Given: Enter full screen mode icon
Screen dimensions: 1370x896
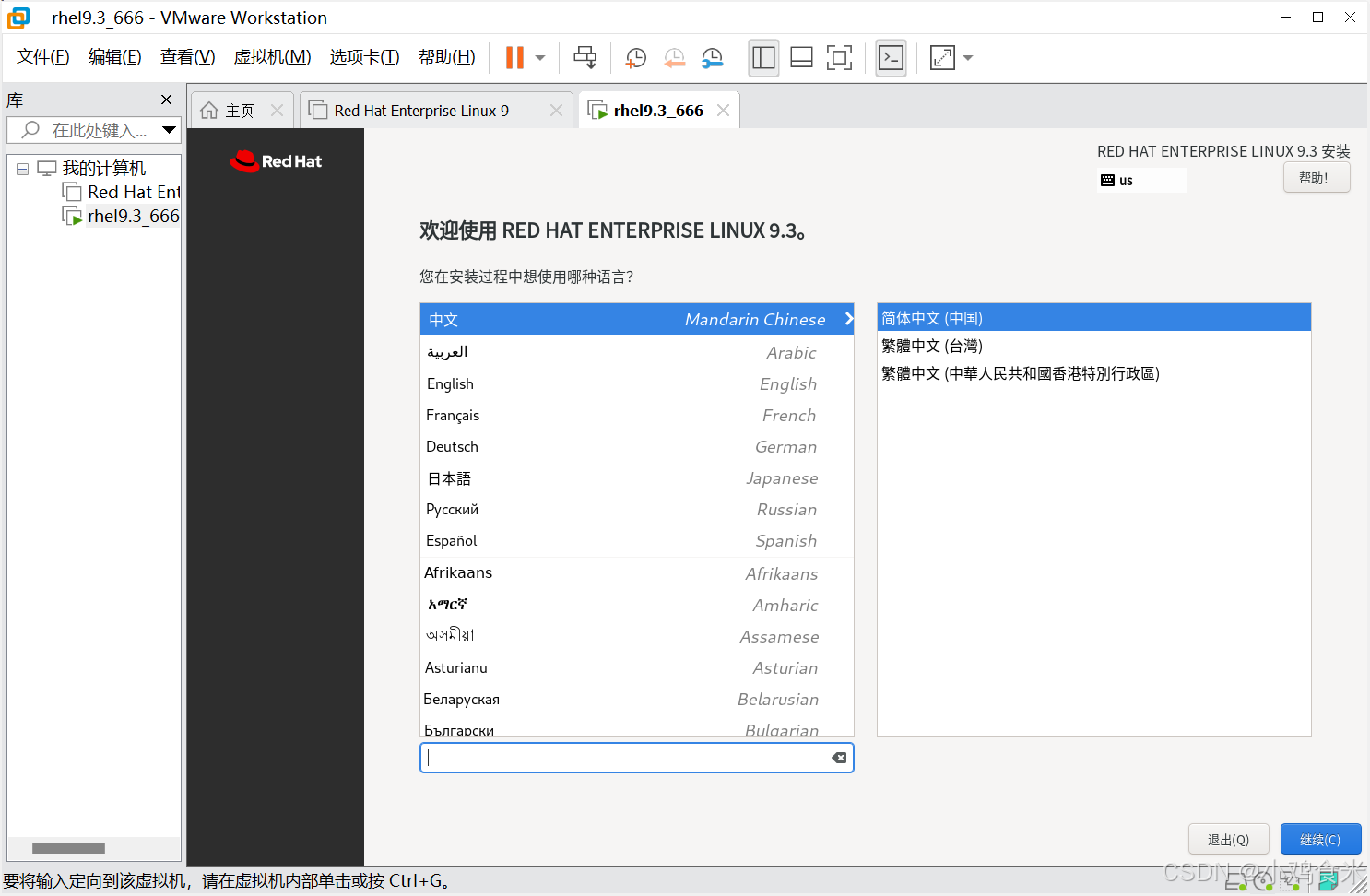Looking at the screenshot, I should point(839,57).
